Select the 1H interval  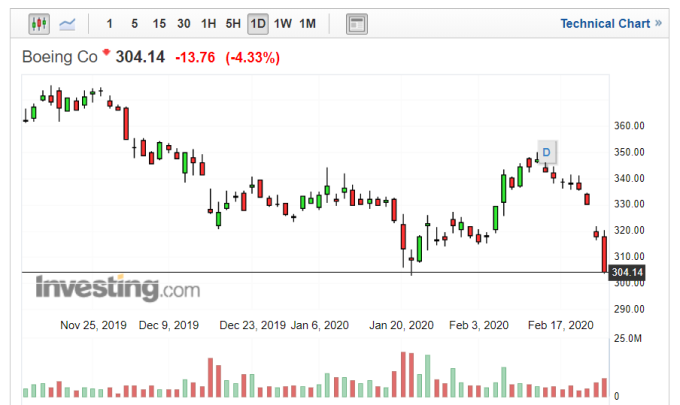pyautogui.click(x=208, y=24)
